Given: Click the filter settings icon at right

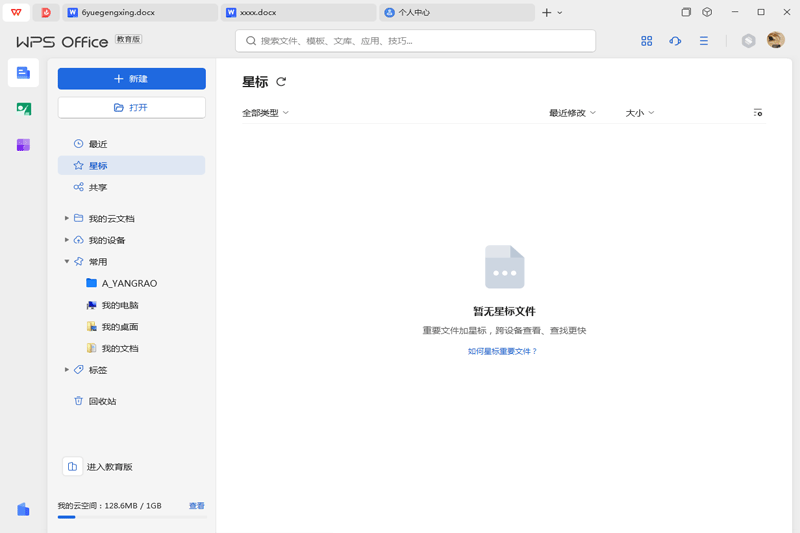Looking at the screenshot, I should click(758, 113).
